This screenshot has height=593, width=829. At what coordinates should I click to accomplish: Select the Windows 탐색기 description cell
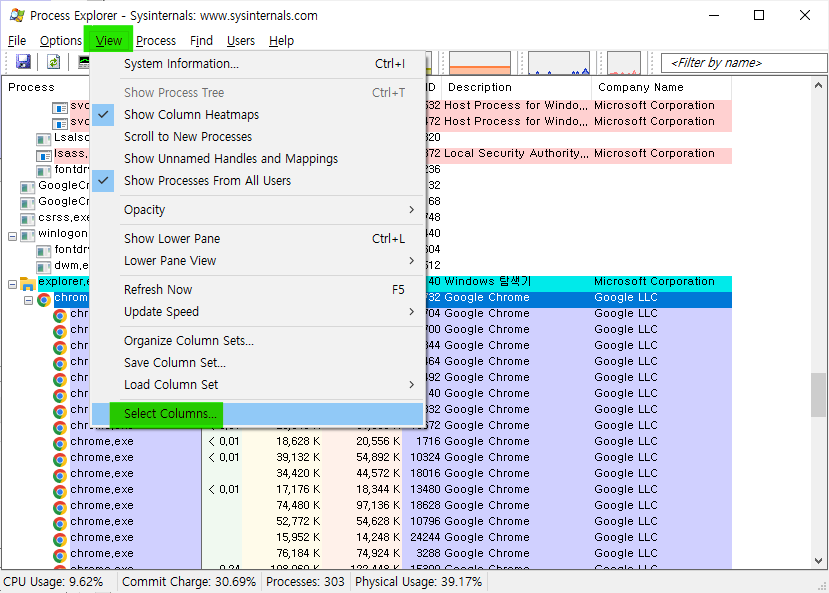coord(487,282)
